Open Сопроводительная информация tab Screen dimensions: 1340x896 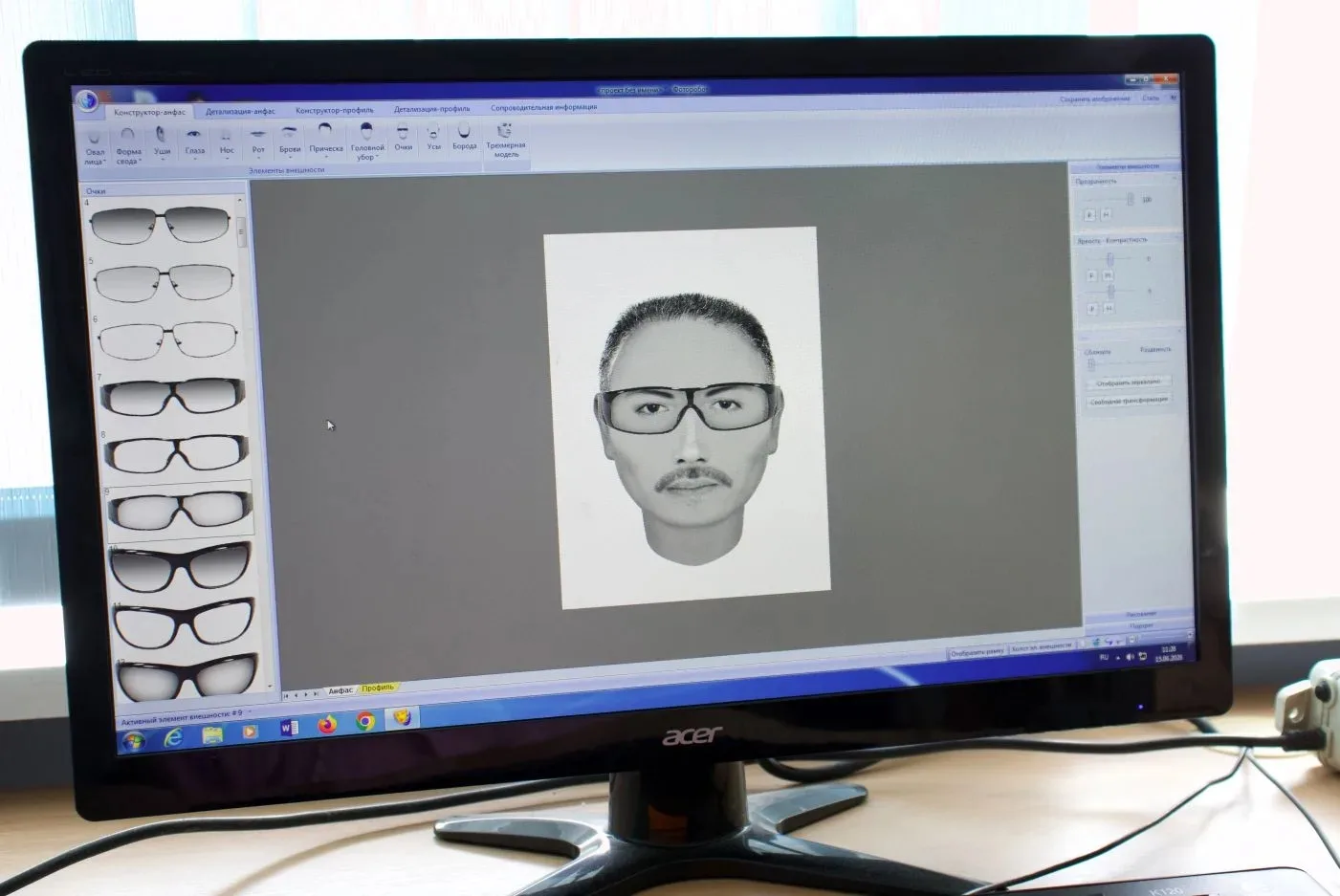pyautogui.click(x=543, y=107)
